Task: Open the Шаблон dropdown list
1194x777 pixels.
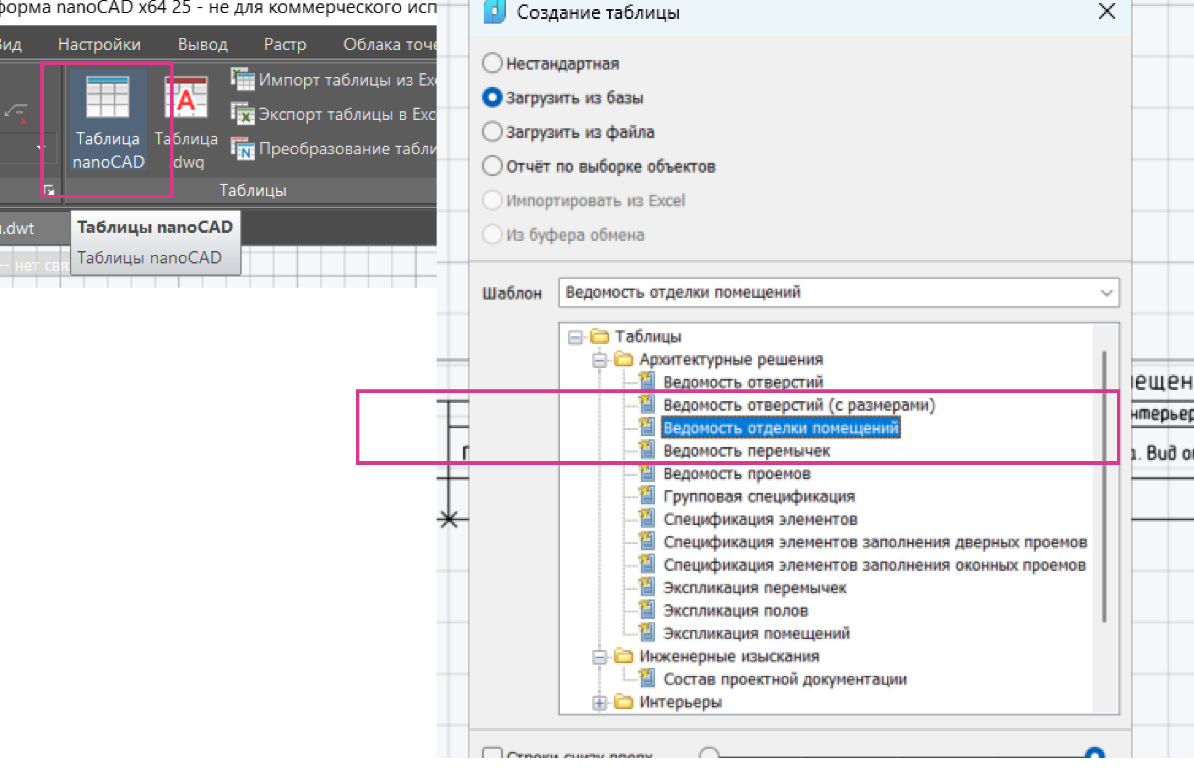Action: coord(1106,293)
